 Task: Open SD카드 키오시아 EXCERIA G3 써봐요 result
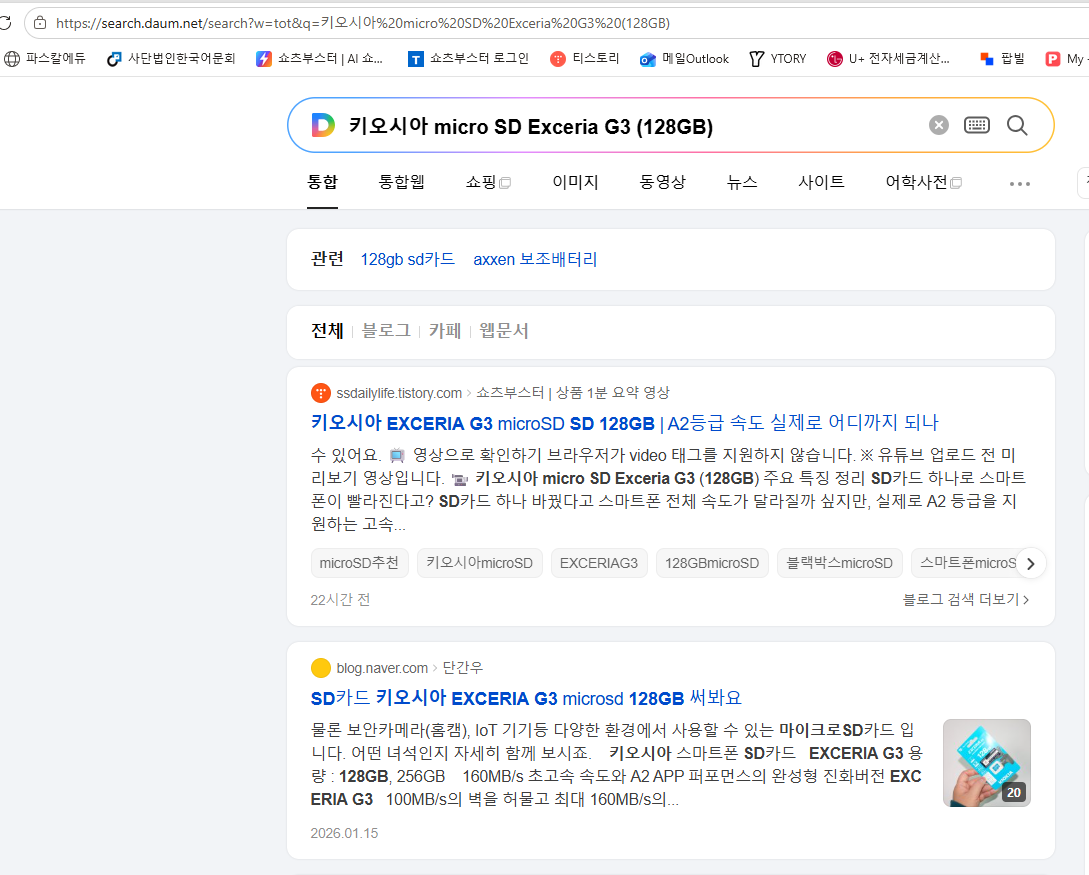pyautogui.click(x=526, y=698)
